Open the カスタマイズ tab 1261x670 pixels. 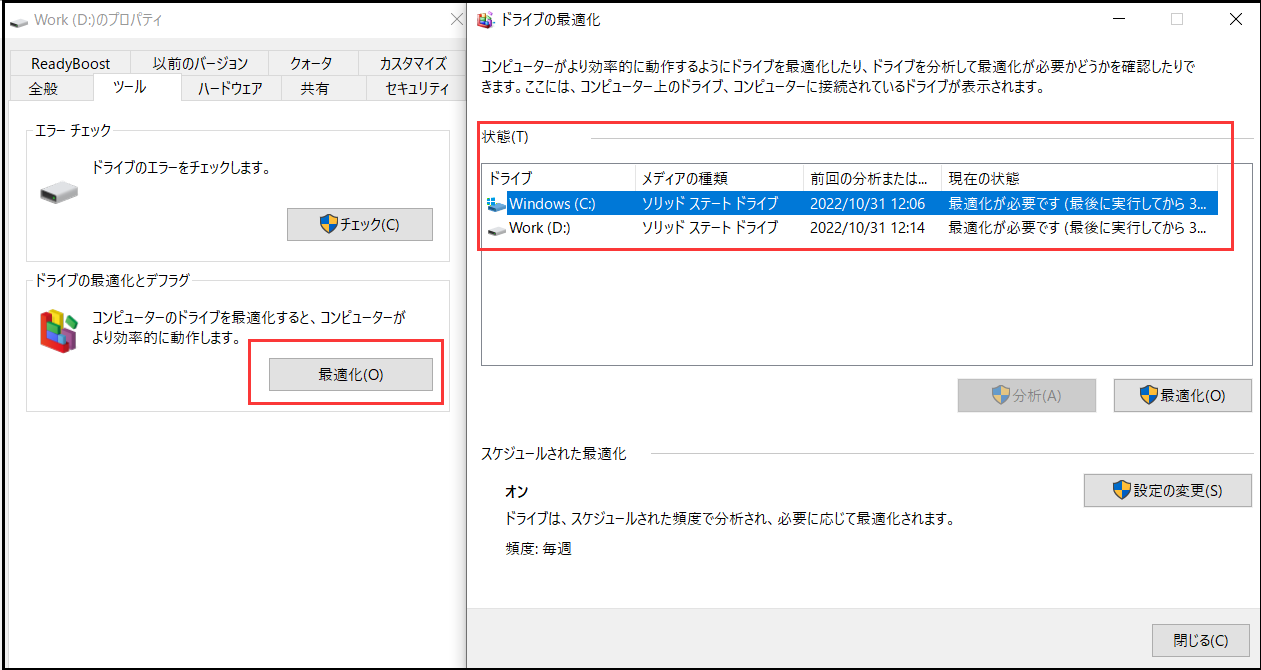click(412, 63)
